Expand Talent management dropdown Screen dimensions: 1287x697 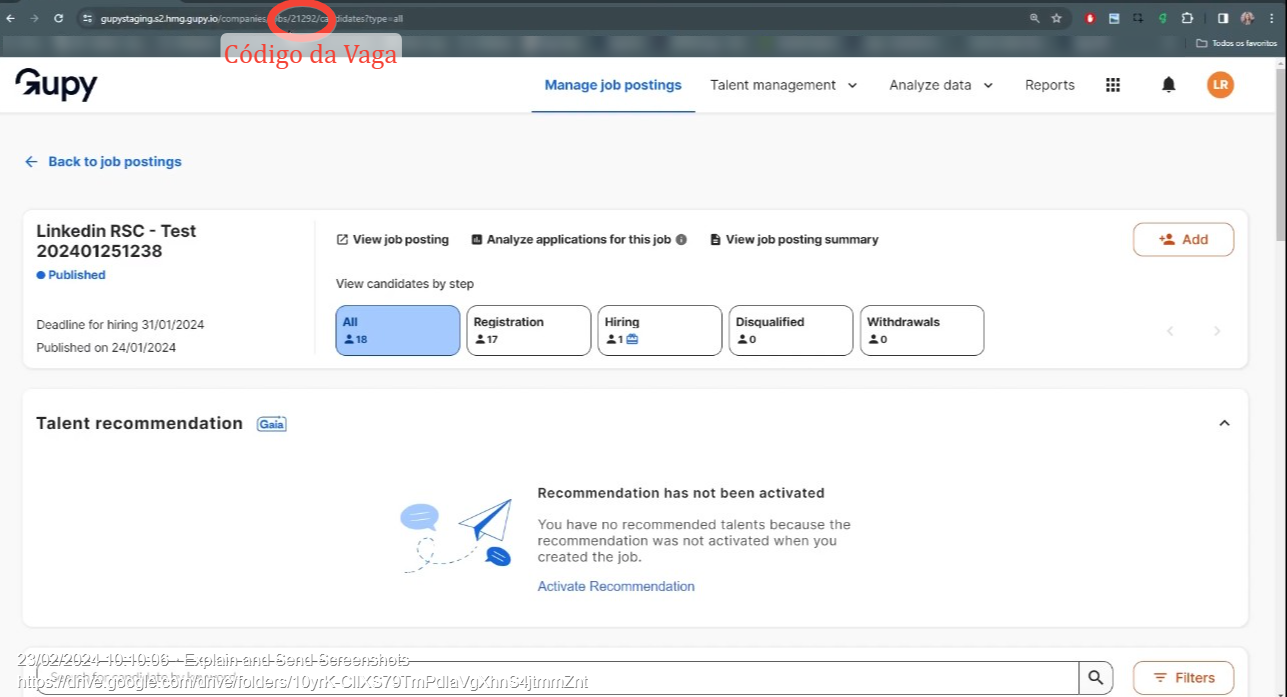[784, 85]
